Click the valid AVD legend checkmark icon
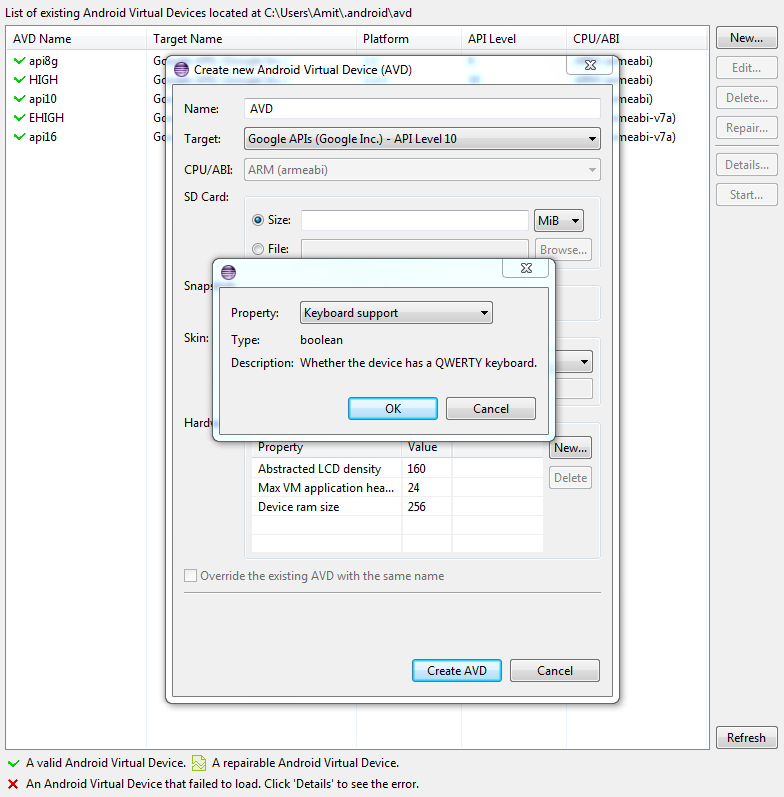This screenshot has height=797, width=784. coord(14,763)
